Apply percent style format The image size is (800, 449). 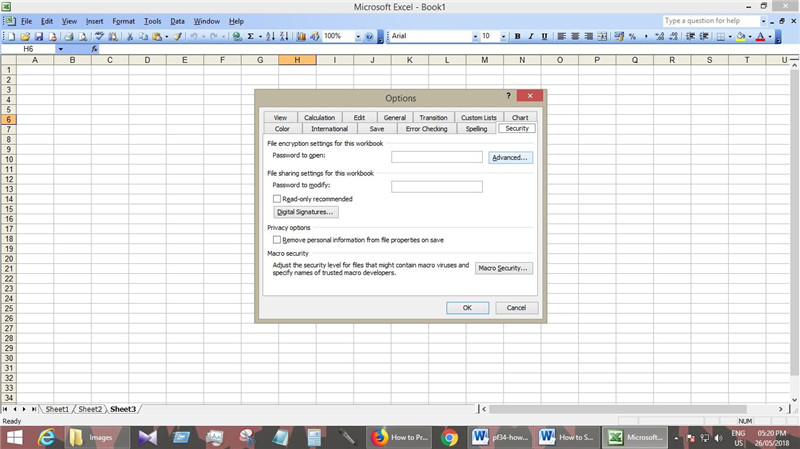pos(632,36)
